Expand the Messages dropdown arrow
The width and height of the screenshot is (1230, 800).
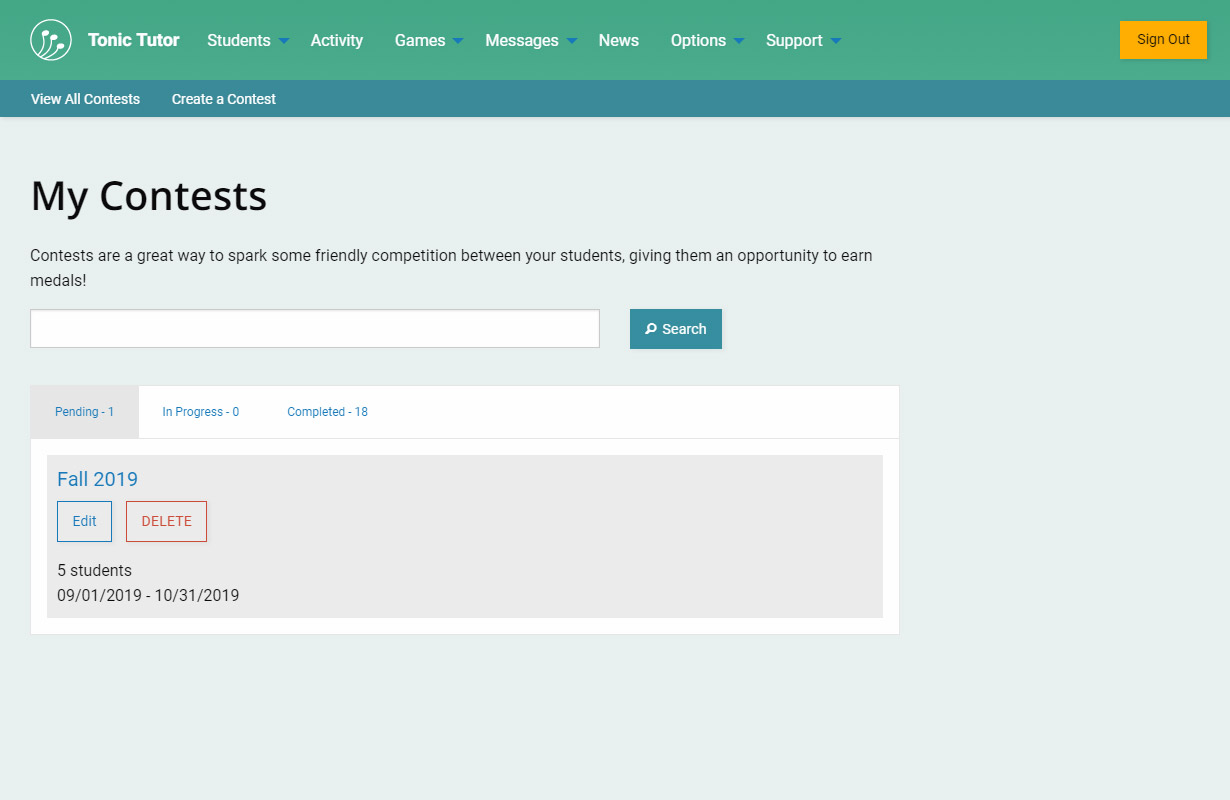572,41
